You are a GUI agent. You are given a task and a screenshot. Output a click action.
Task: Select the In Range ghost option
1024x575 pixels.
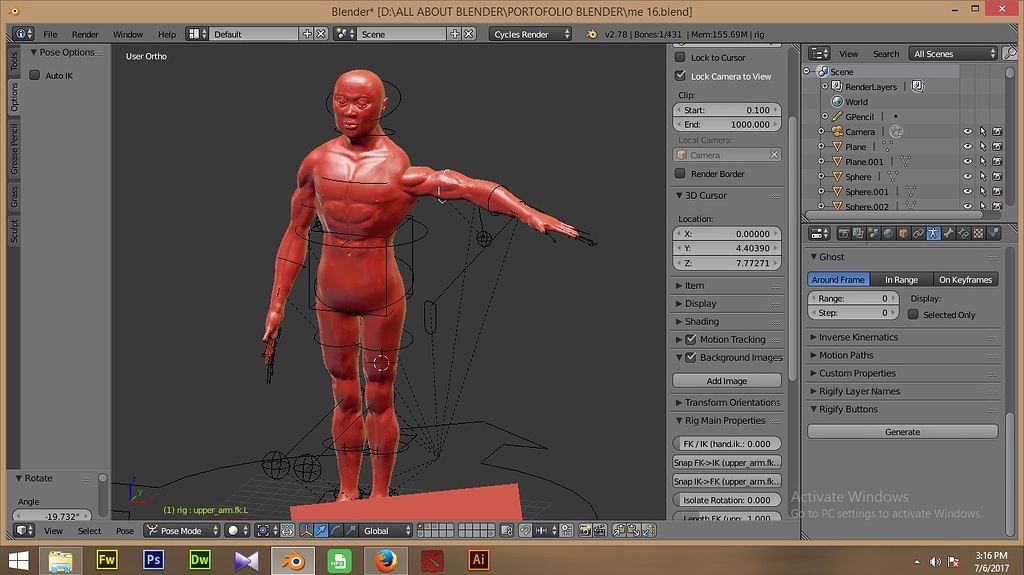point(901,279)
